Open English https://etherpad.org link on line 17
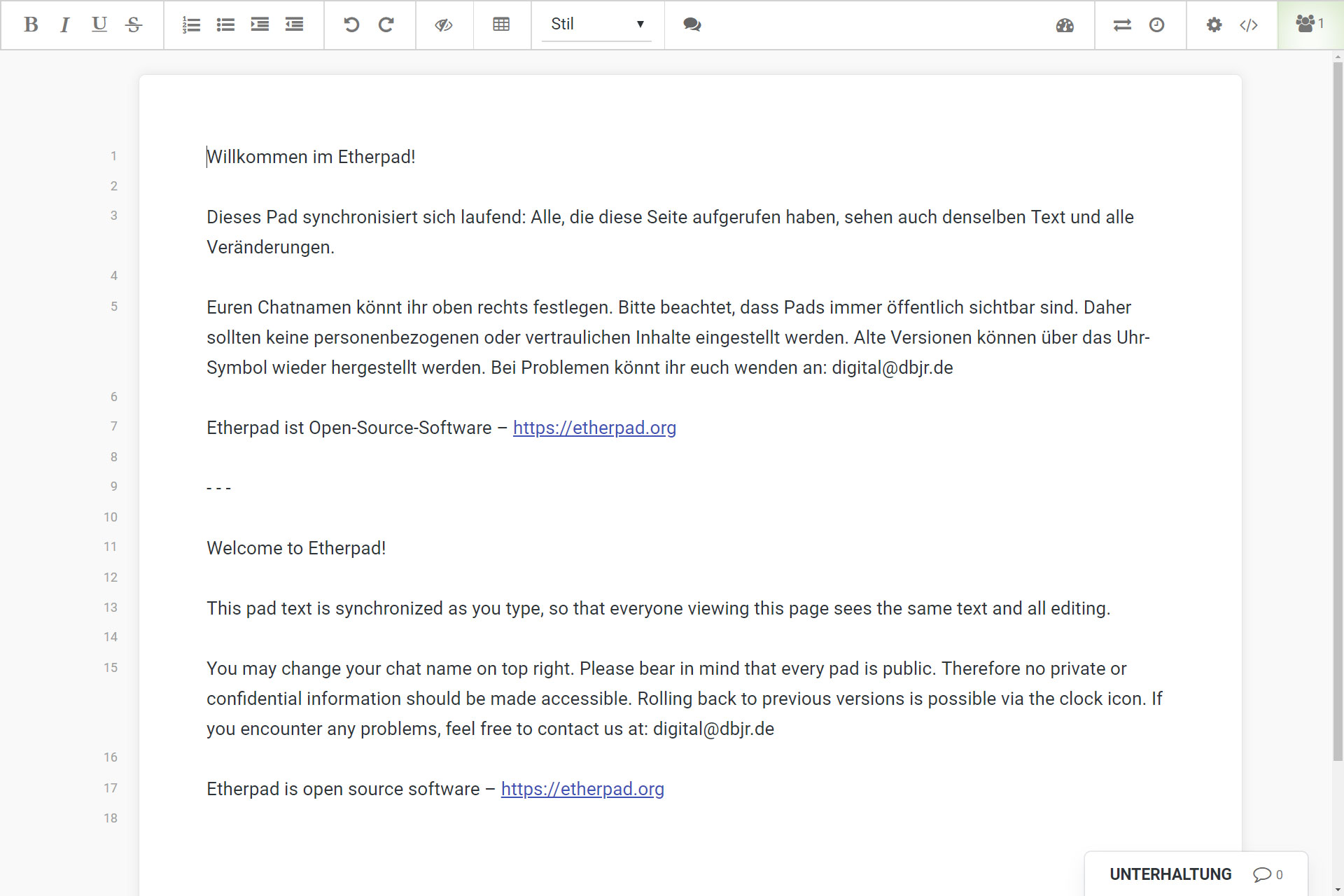Image resolution: width=1344 pixels, height=896 pixels. (582, 789)
